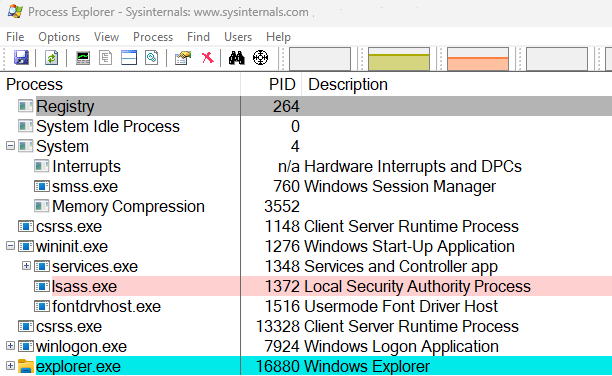Click the DLL/handle view toolbar icon
This screenshot has height=376, width=612.
(x=151, y=58)
